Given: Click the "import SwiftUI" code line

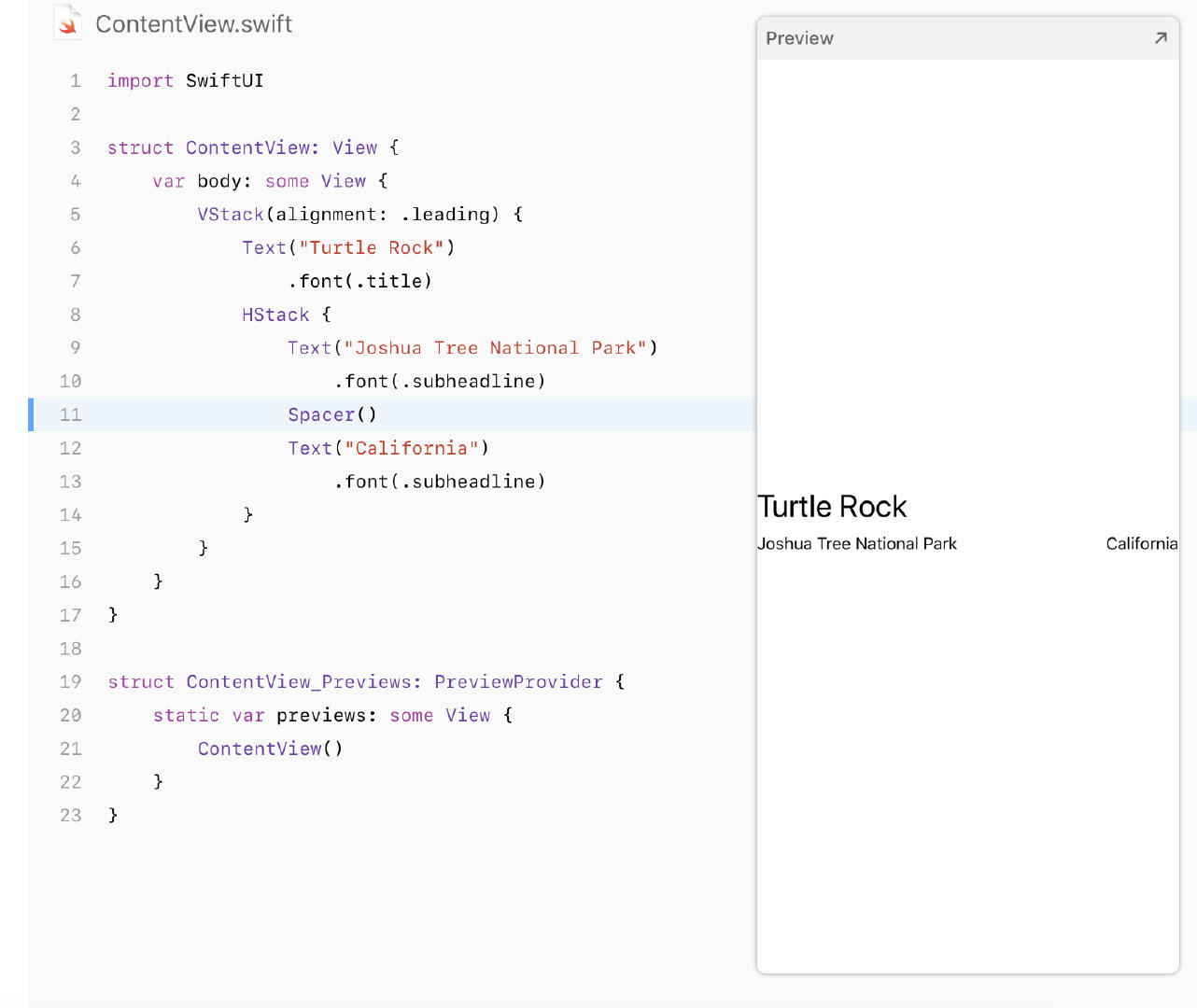Looking at the screenshot, I should [186, 81].
